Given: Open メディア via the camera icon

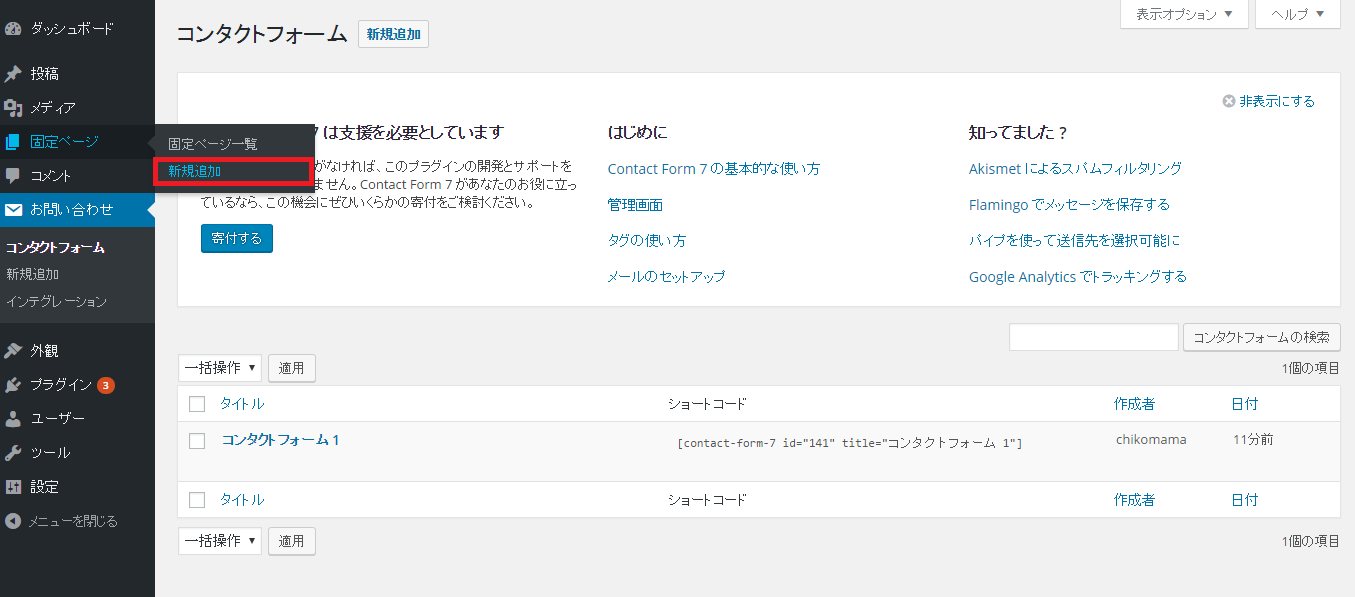Looking at the screenshot, I should [x=14, y=107].
